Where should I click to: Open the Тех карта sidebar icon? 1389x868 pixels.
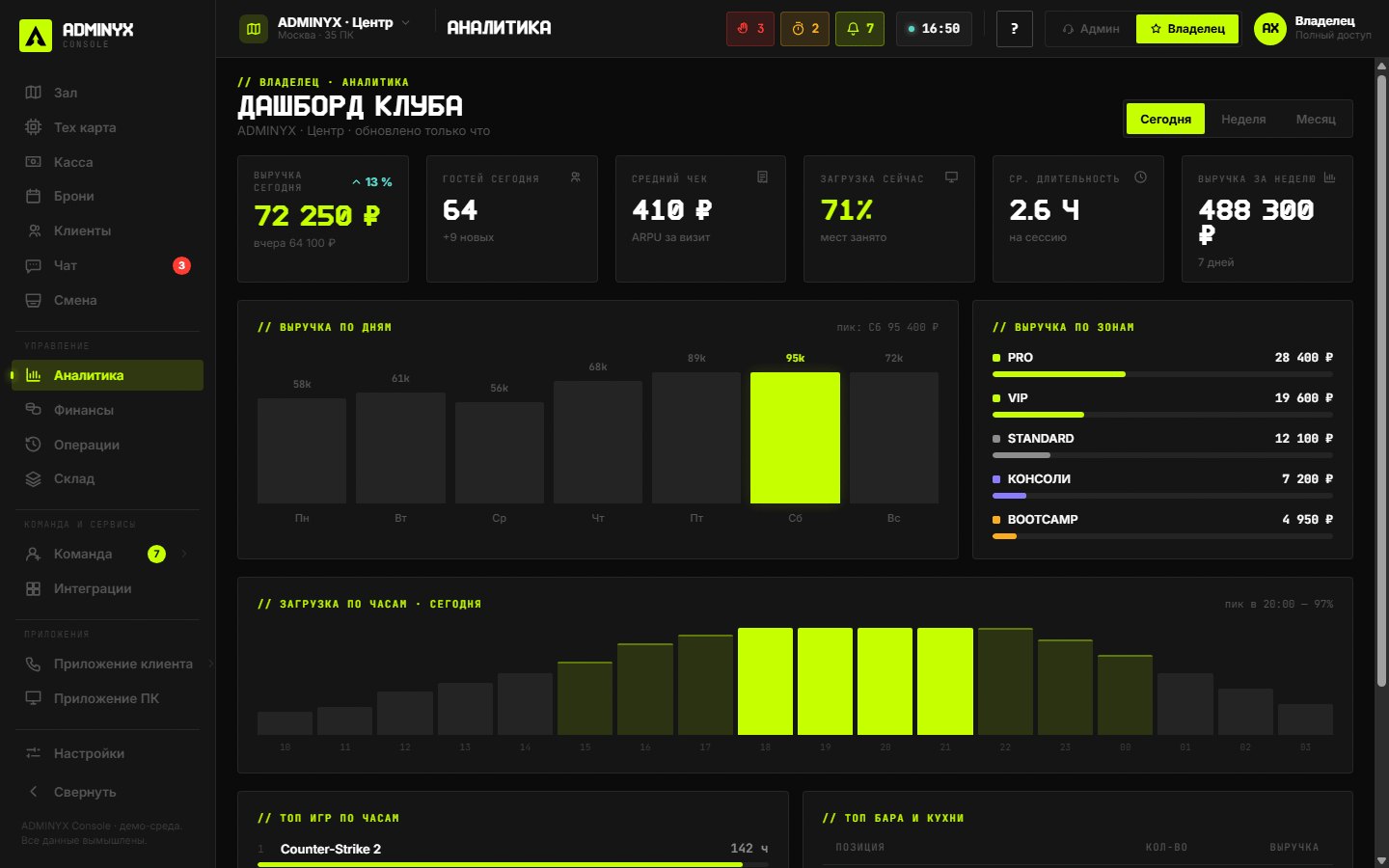(34, 127)
